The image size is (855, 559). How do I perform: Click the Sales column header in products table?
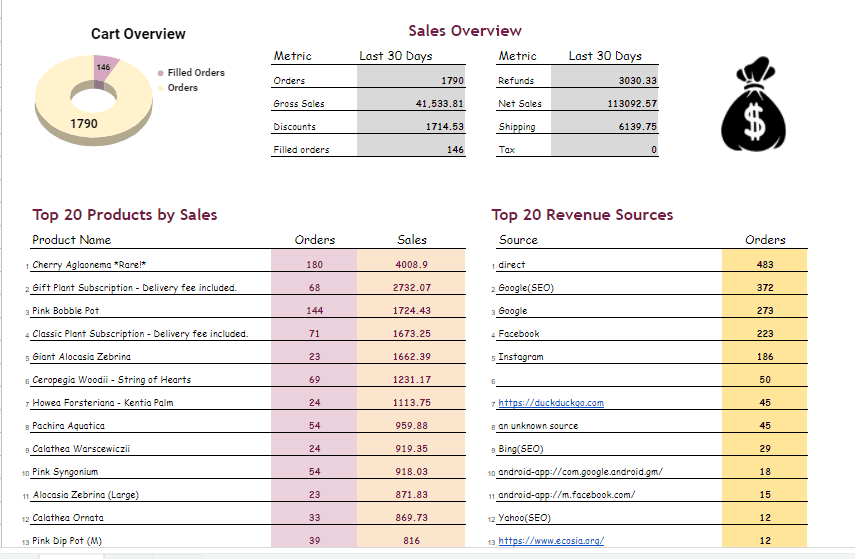(412, 240)
